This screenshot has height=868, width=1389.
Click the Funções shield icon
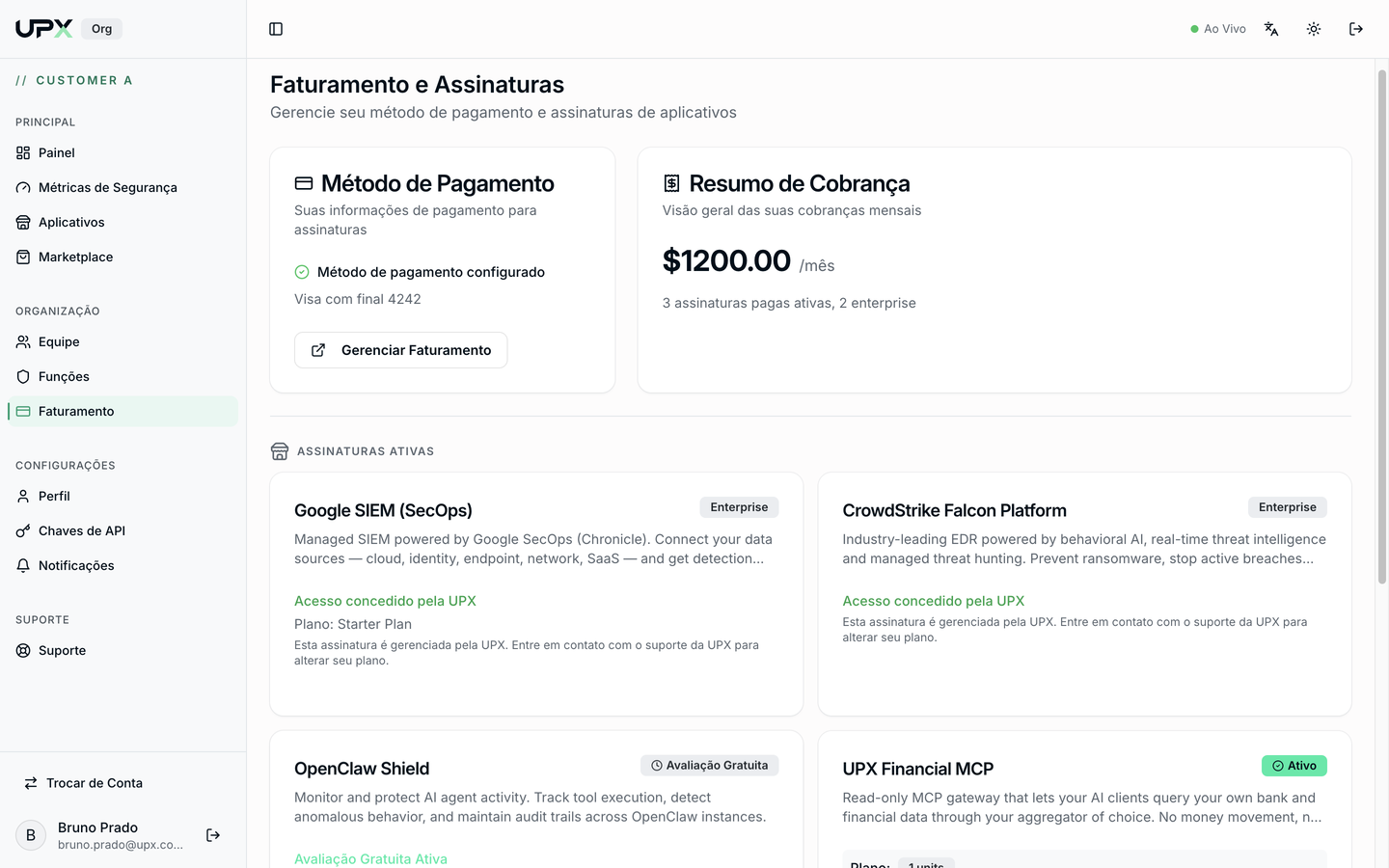click(23, 376)
